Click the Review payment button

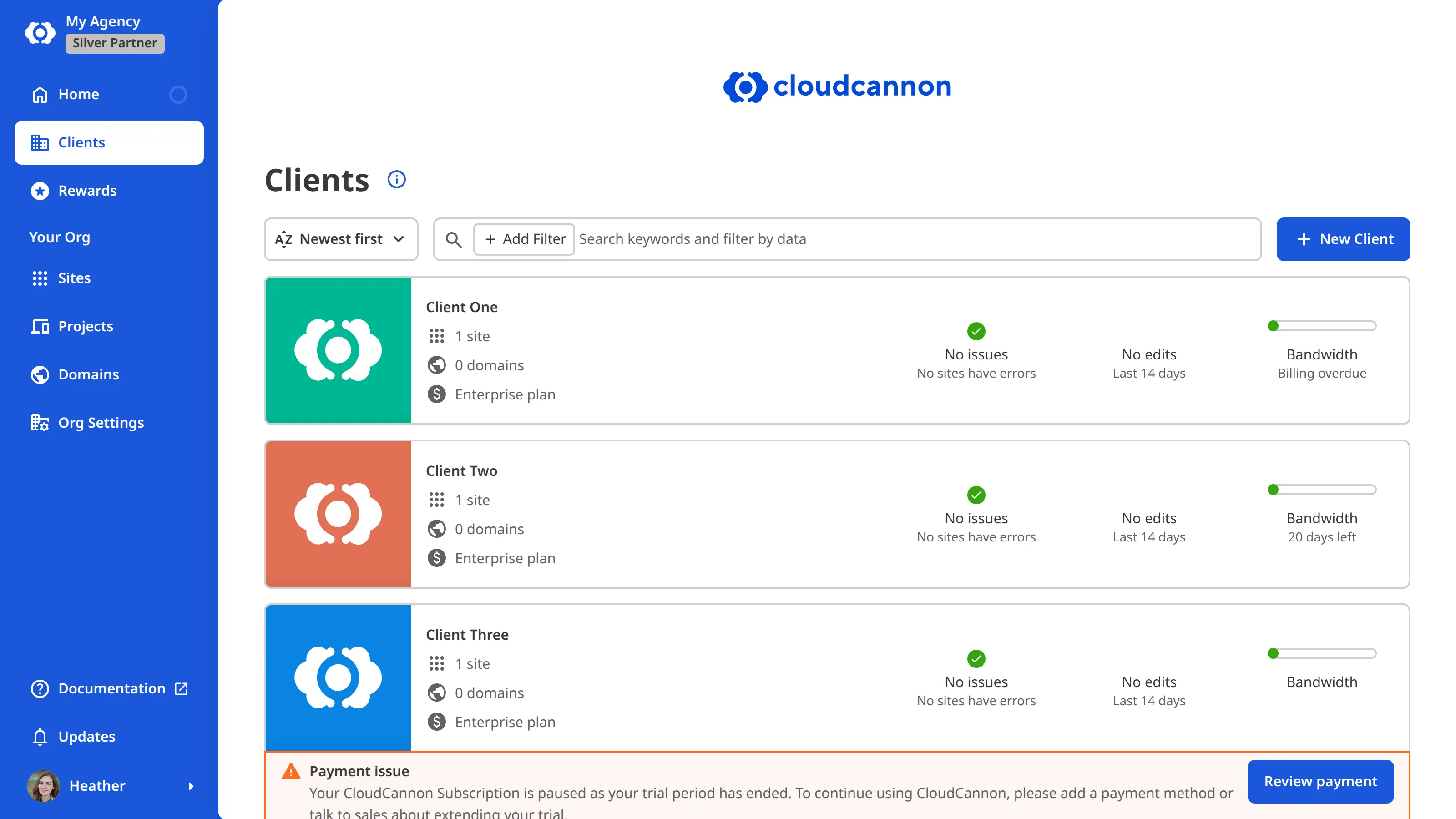pos(1320,782)
